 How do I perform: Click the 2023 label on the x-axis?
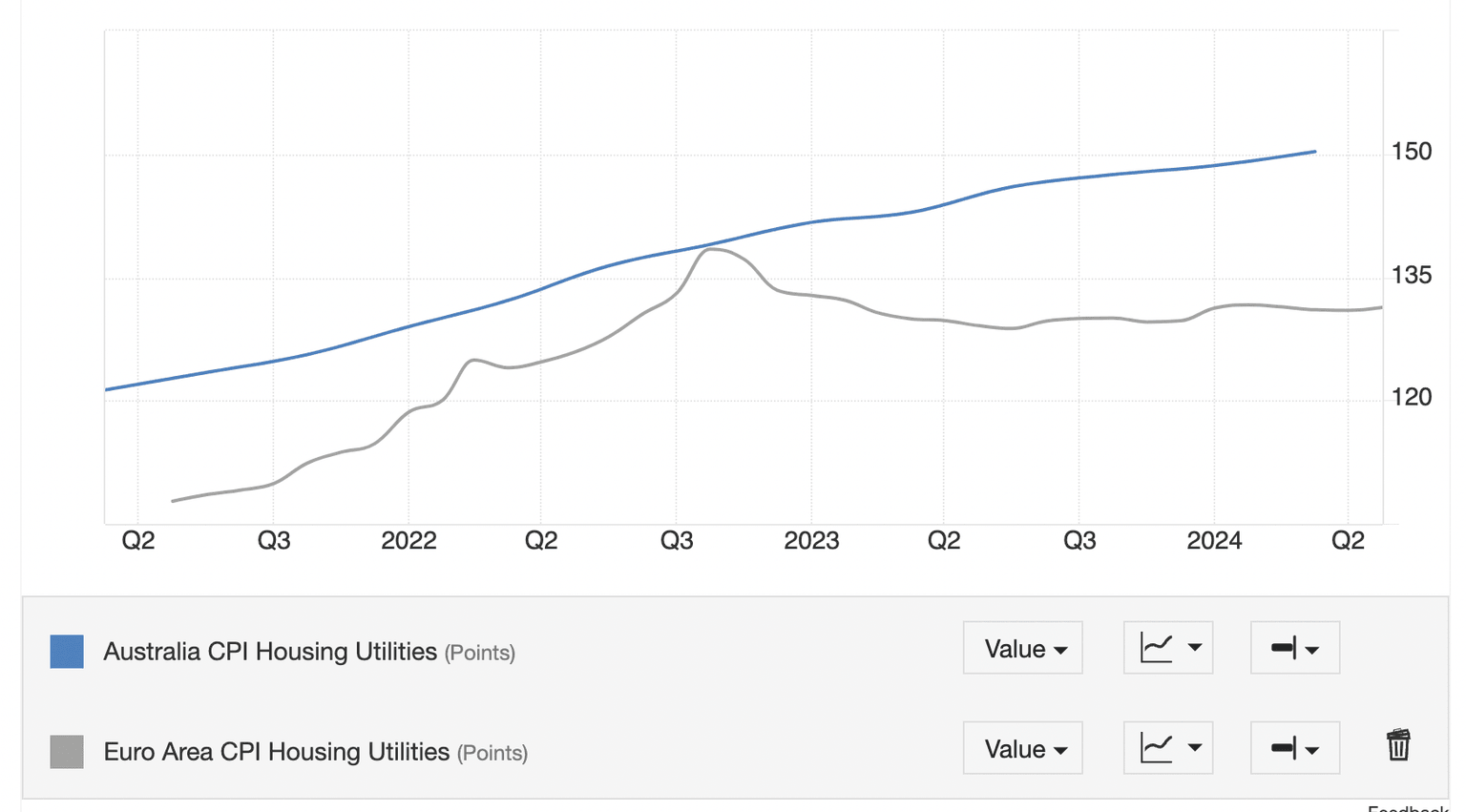811,541
